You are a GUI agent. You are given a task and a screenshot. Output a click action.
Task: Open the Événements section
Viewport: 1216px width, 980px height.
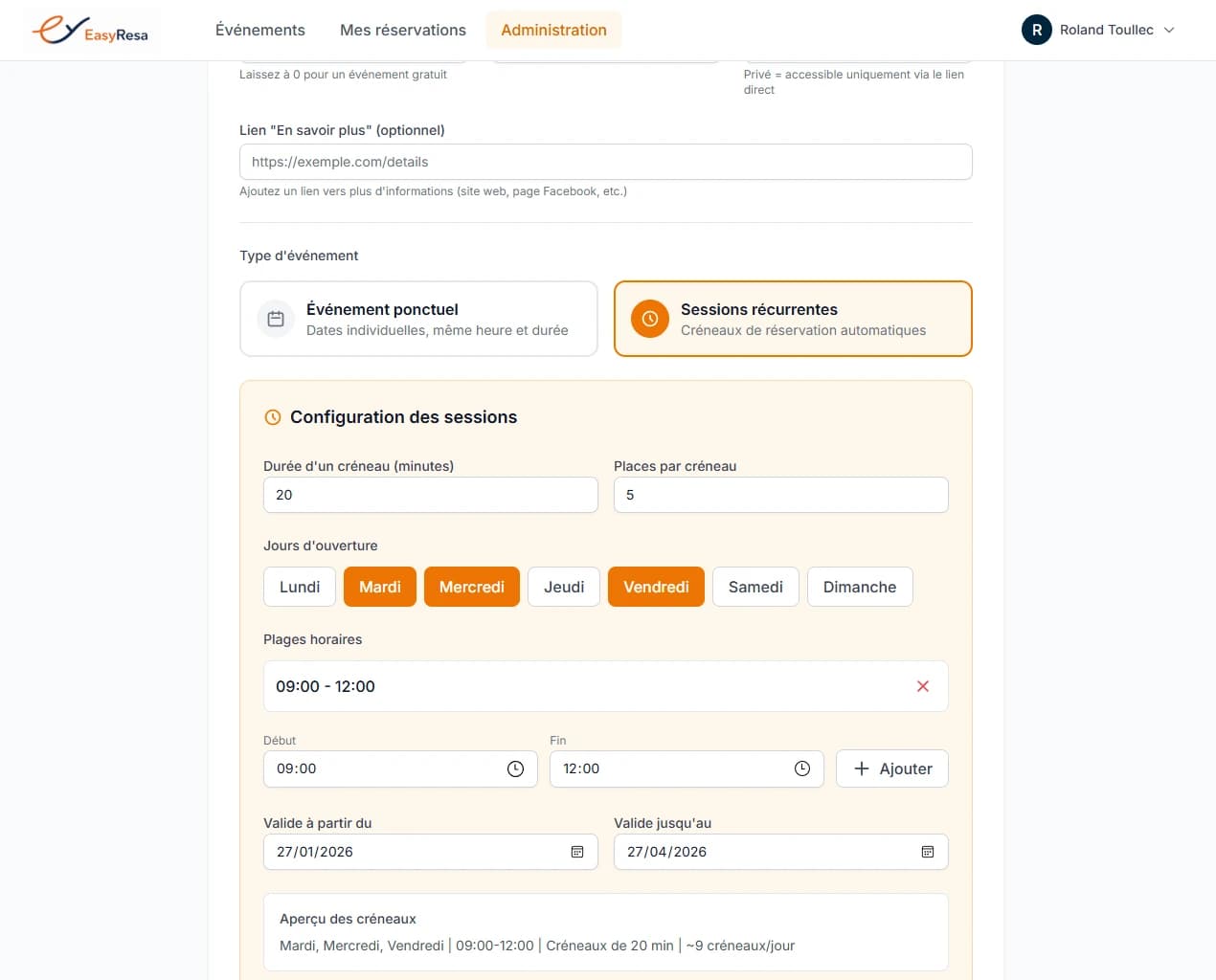pyautogui.click(x=259, y=30)
